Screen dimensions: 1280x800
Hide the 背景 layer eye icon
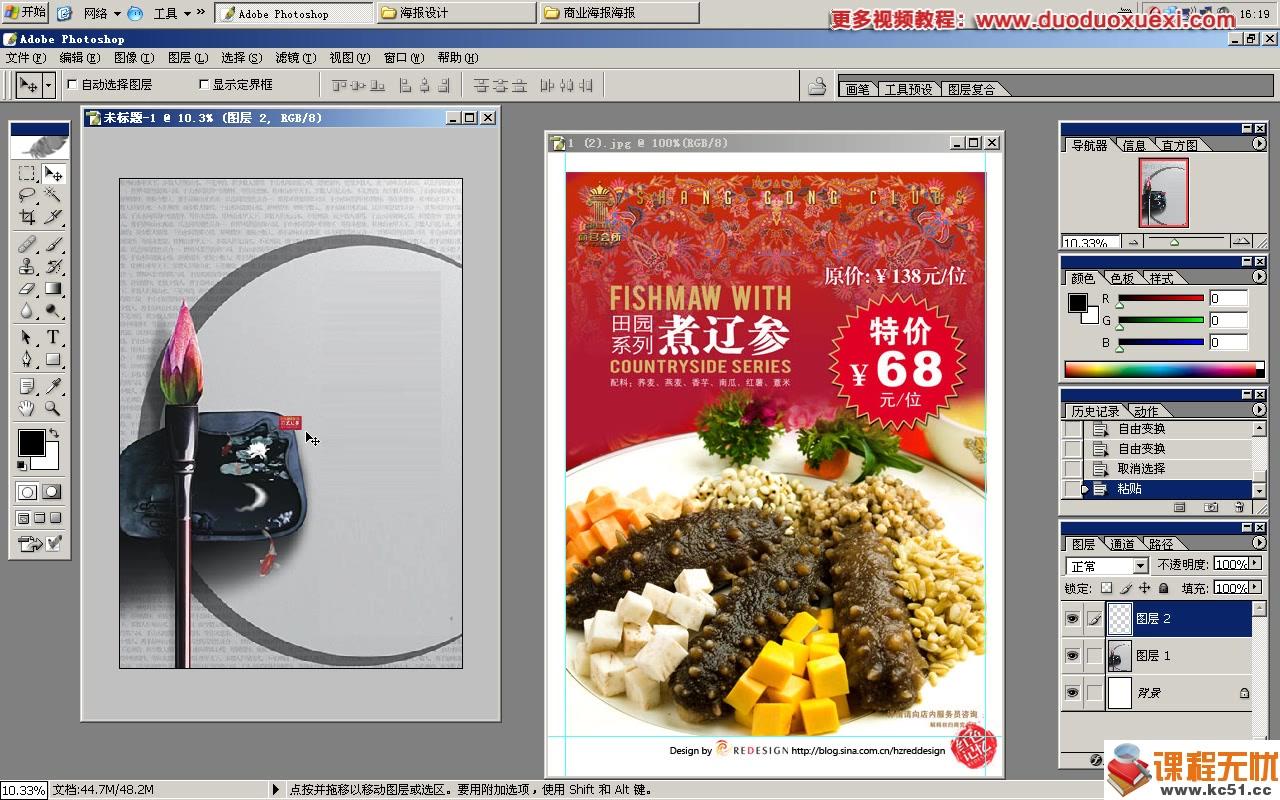1072,692
